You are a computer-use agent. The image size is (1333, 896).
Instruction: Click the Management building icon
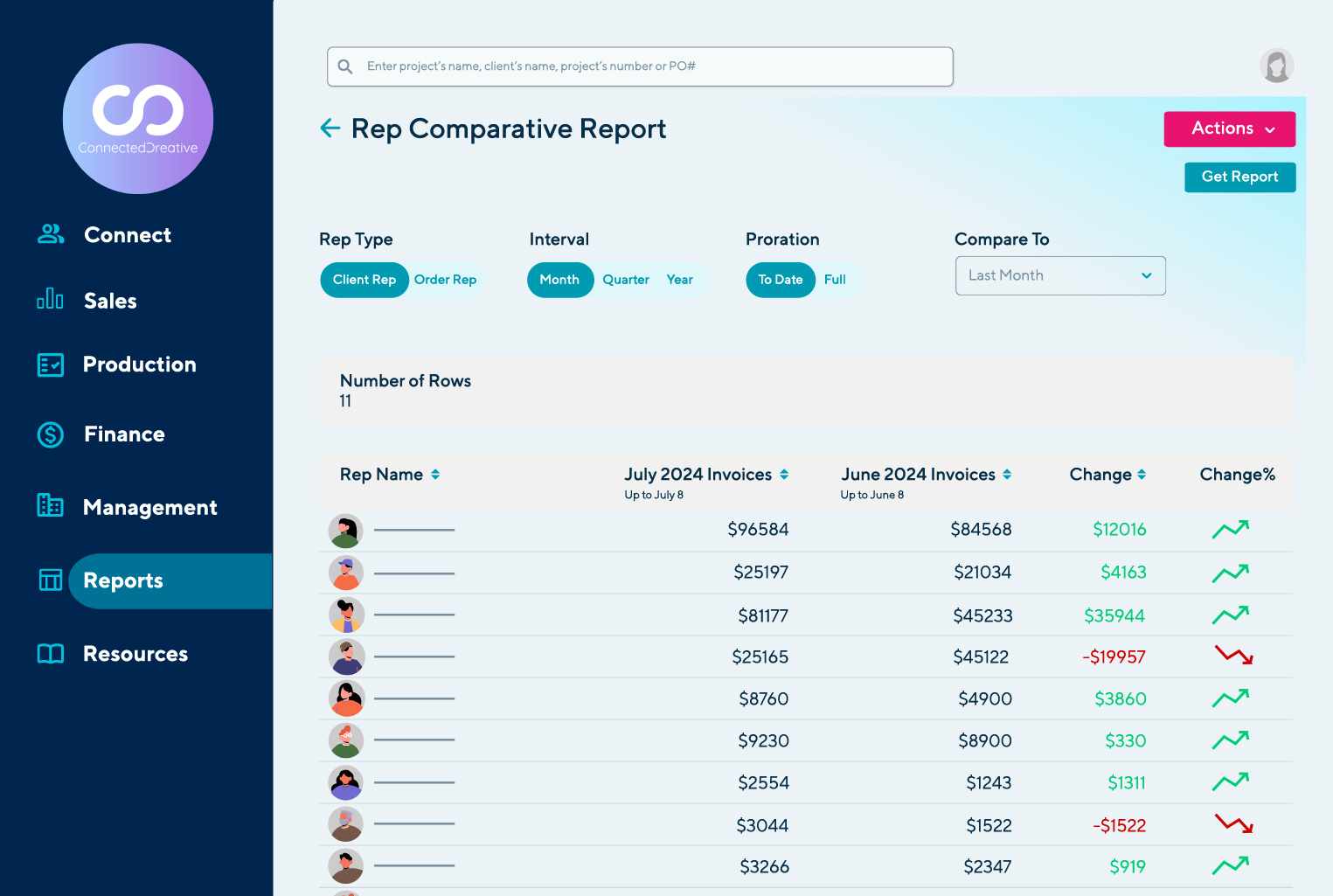pyautogui.click(x=51, y=505)
